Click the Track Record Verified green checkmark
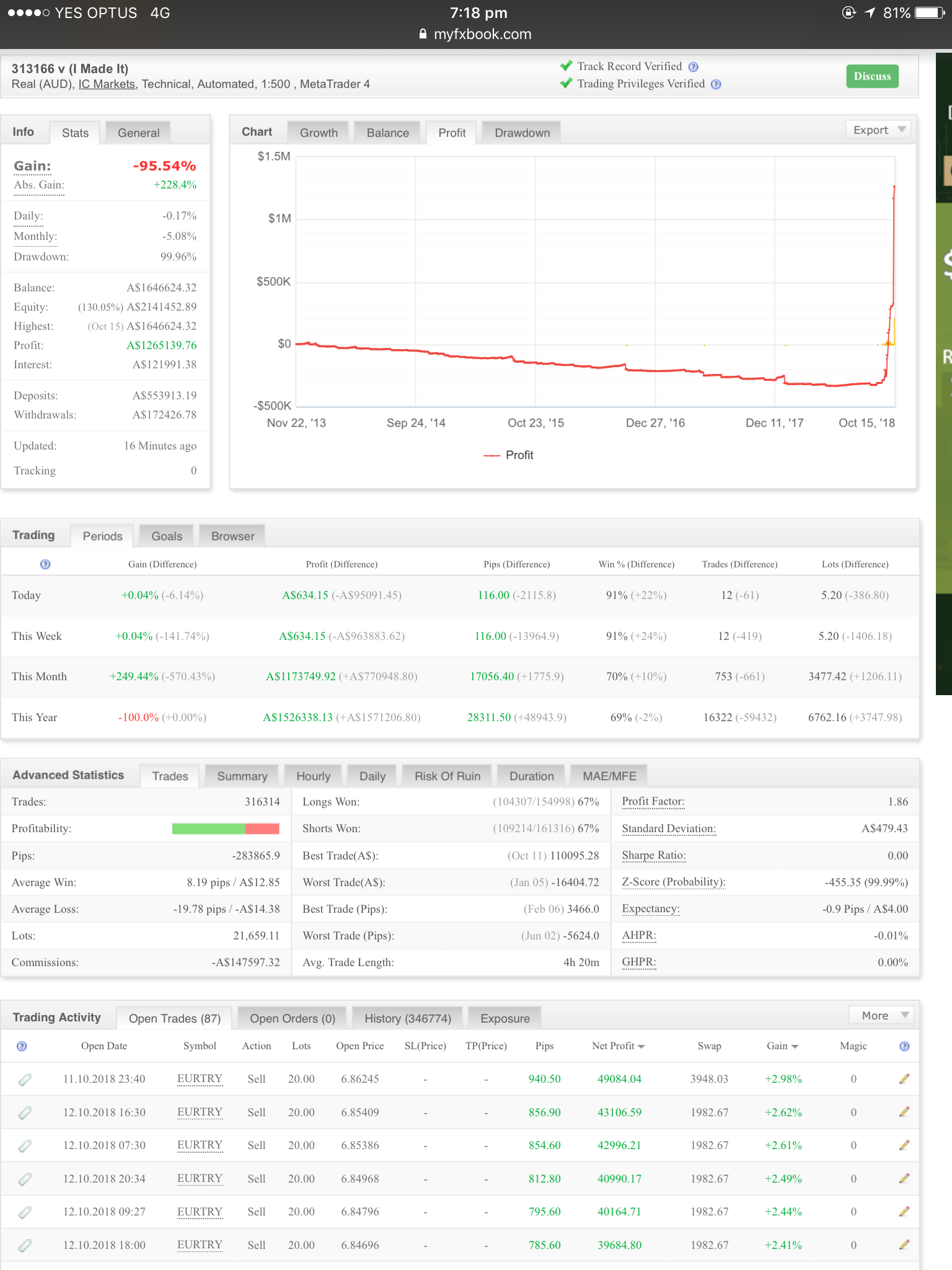The image size is (952, 1270). (566, 66)
